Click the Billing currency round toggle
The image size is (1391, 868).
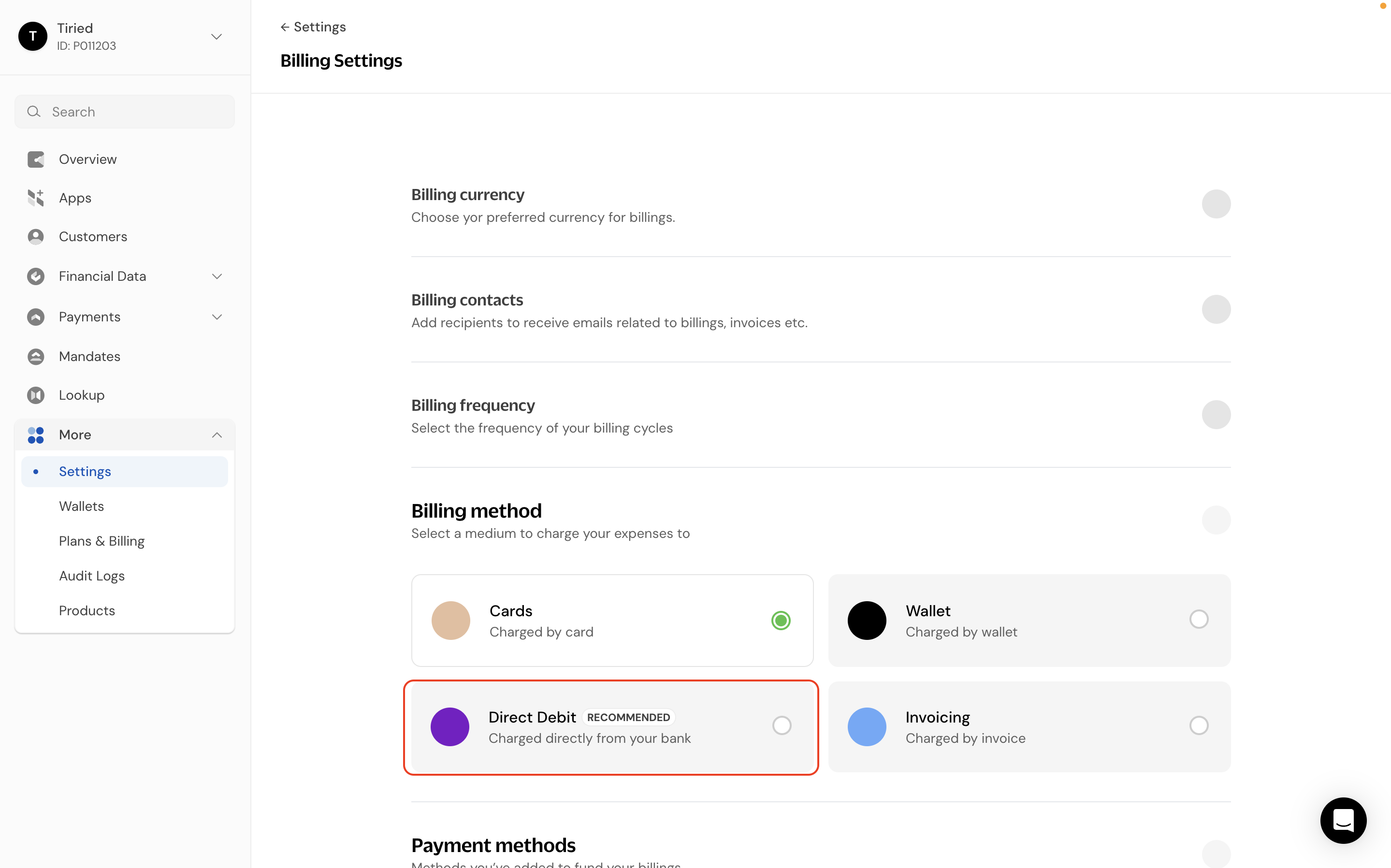pos(1216,204)
